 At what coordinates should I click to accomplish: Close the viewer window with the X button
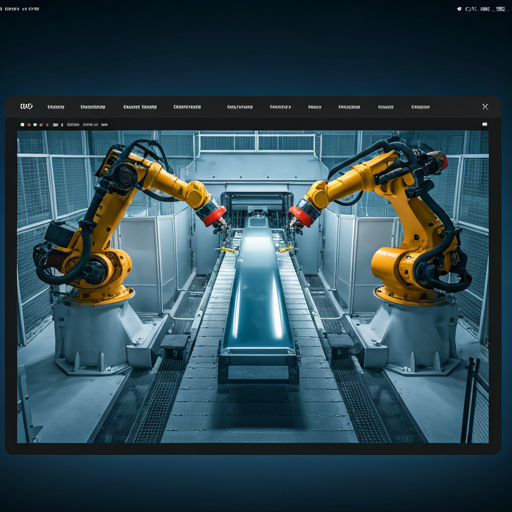485,107
